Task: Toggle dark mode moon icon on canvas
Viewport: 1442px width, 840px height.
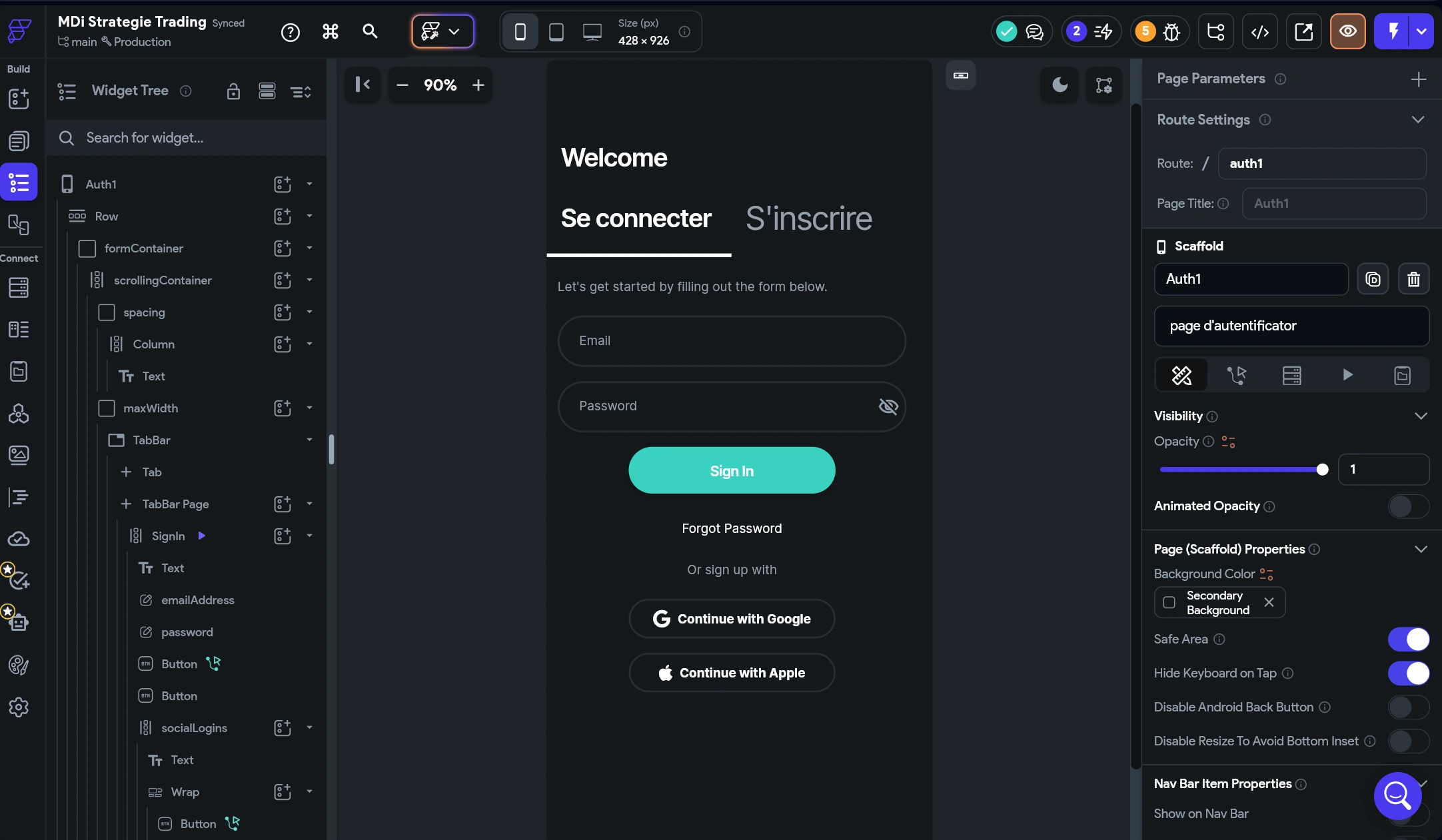Action: point(1060,85)
